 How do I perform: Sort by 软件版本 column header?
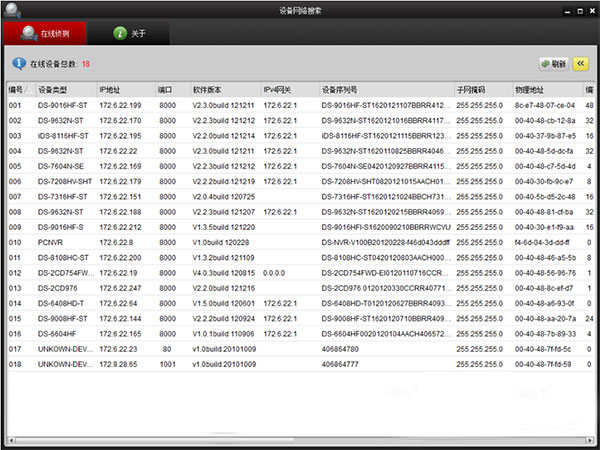click(x=225, y=90)
